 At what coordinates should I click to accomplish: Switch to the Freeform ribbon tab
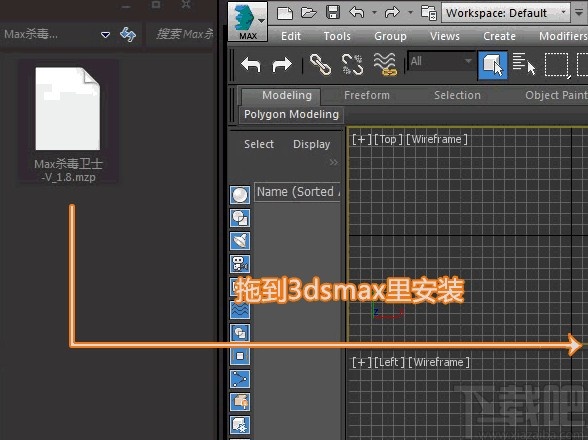click(x=367, y=95)
